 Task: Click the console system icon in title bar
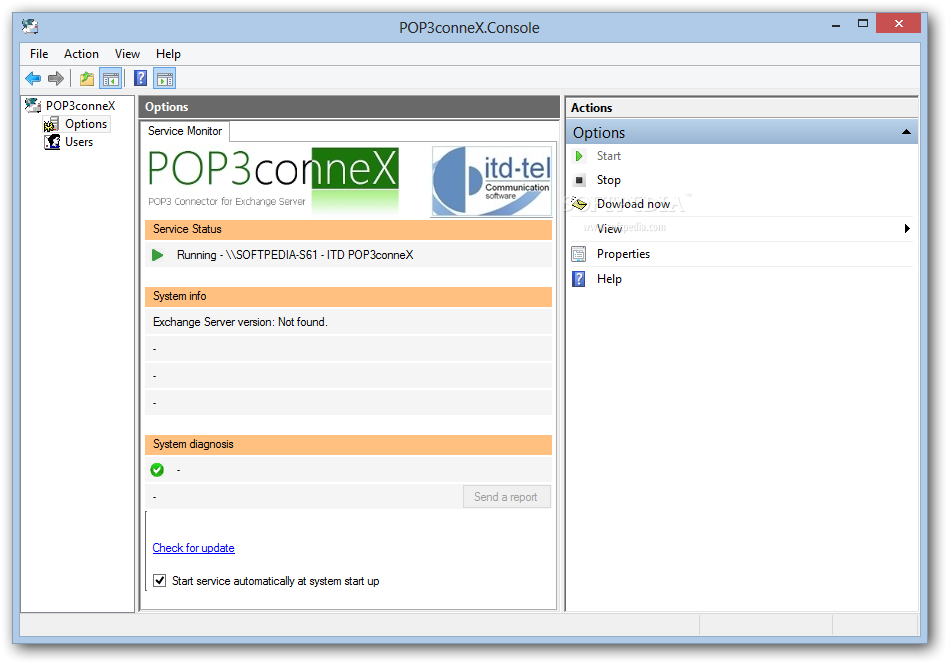[30, 26]
